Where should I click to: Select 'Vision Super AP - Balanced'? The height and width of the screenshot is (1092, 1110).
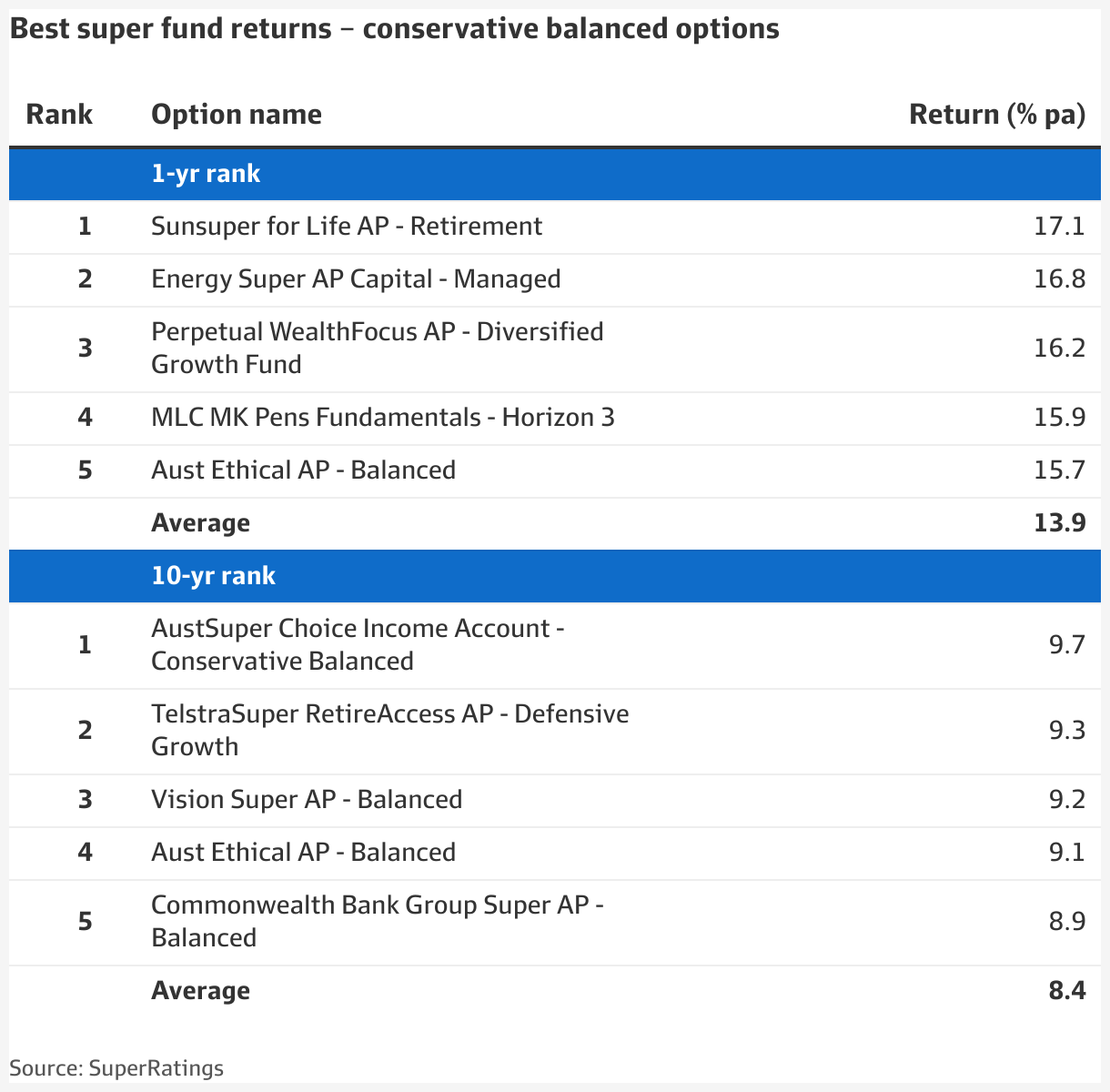[x=307, y=800]
